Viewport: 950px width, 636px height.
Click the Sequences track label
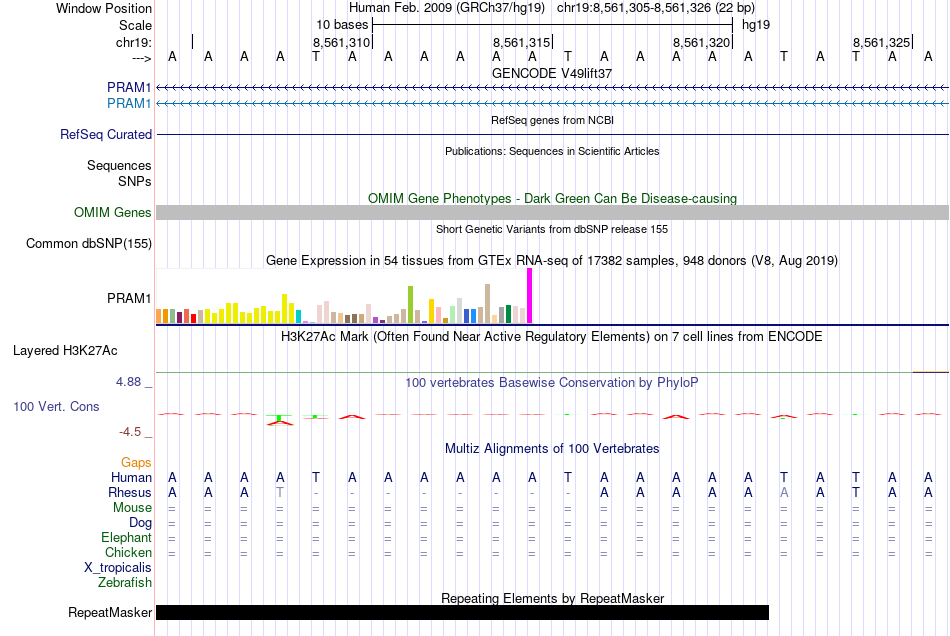click(119, 165)
